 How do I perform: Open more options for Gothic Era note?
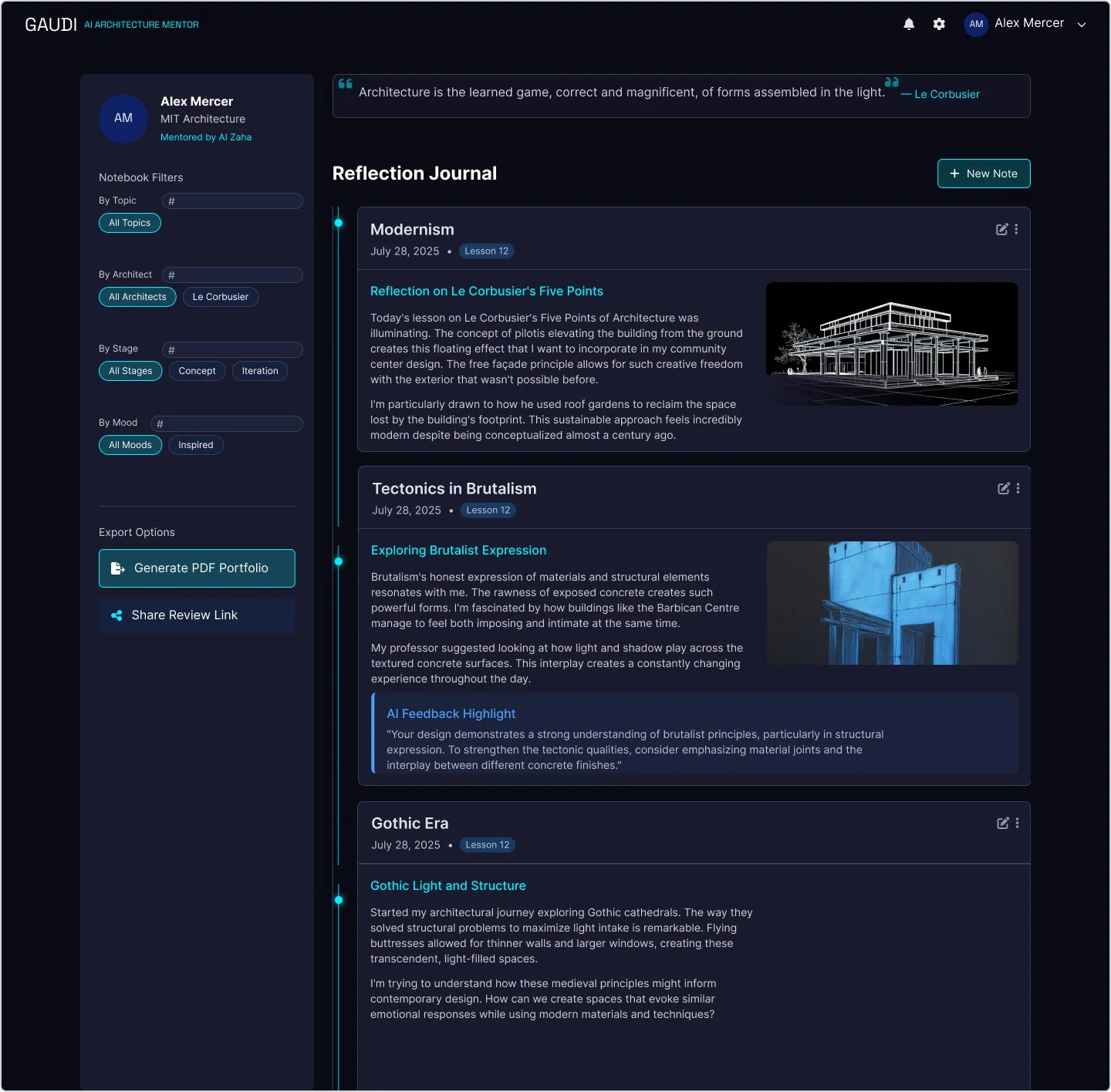(x=1018, y=823)
